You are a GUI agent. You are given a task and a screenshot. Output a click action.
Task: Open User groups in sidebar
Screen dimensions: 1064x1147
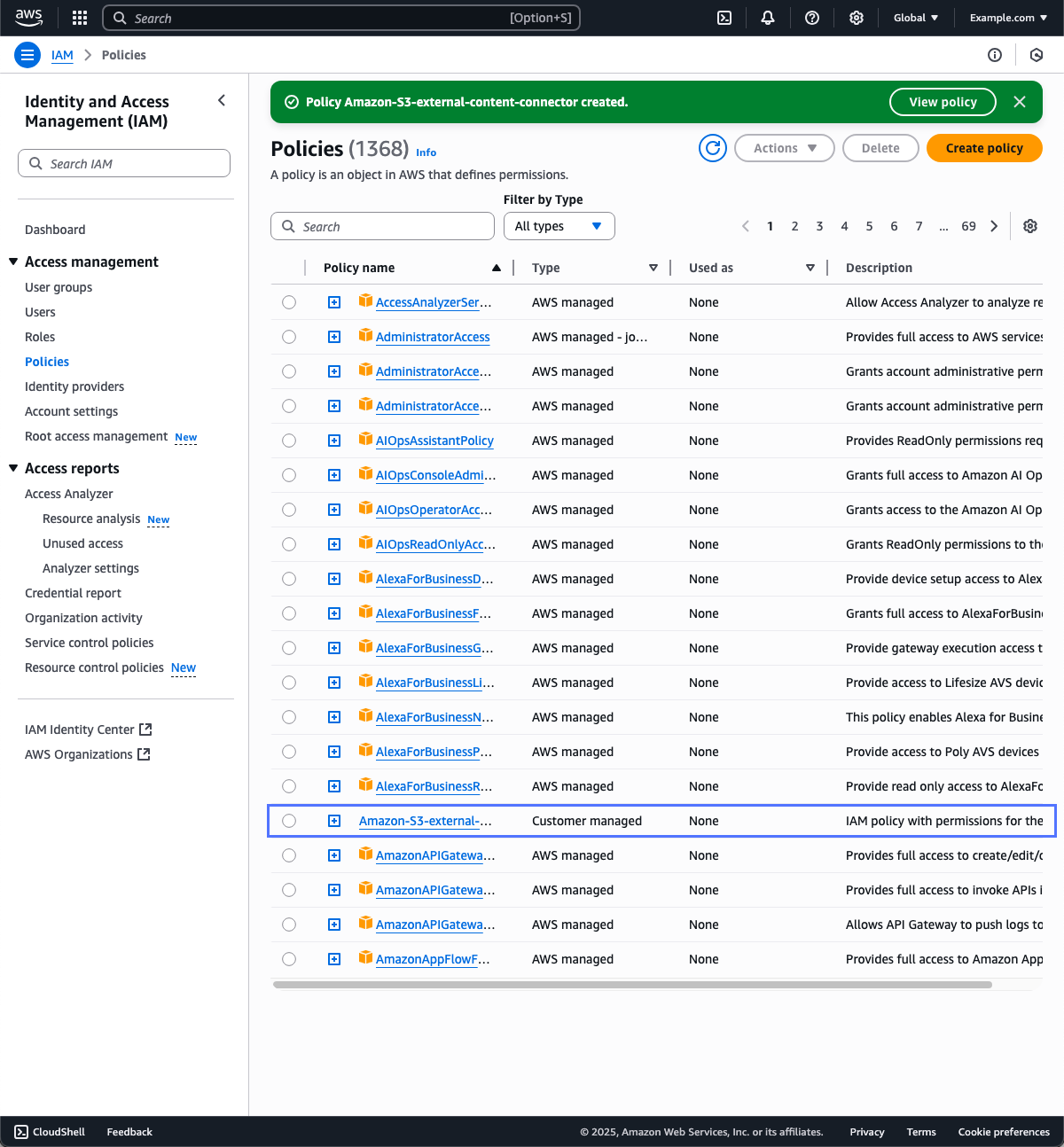59,287
